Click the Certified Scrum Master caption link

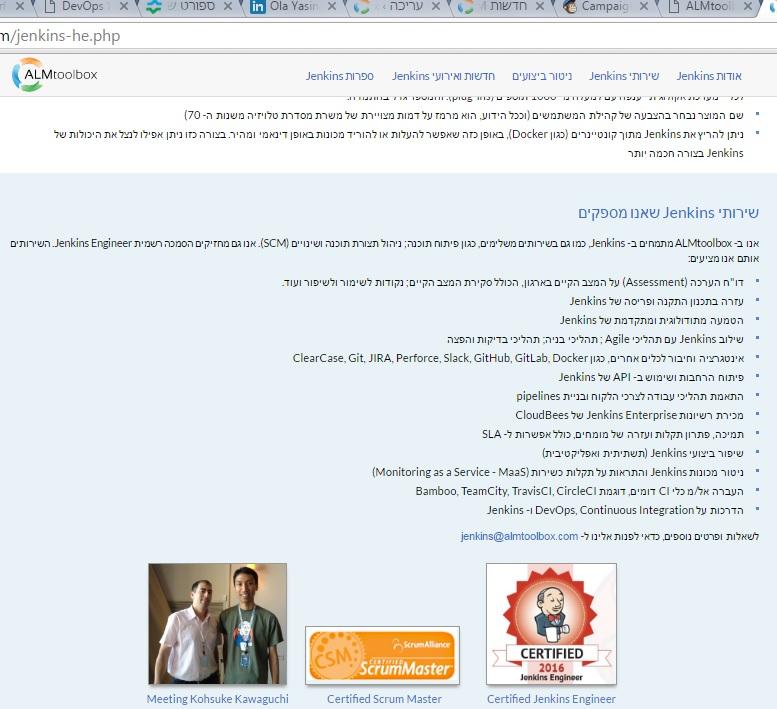coord(384,699)
